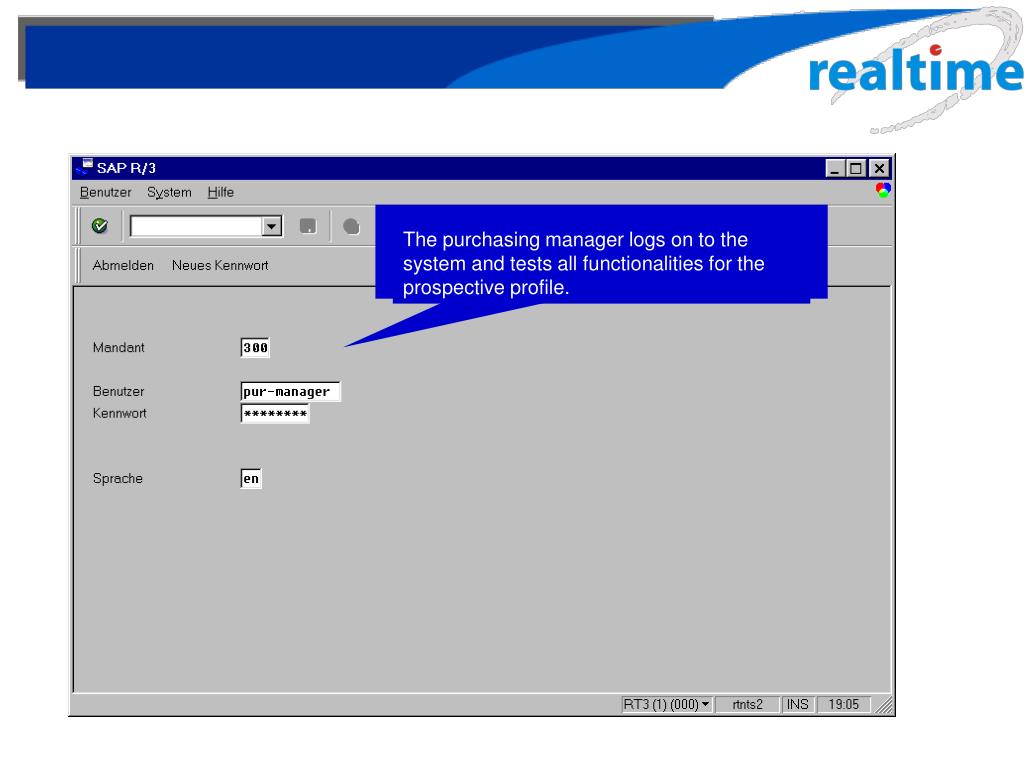The width and height of the screenshot is (1024, 768).
Task: Focus the Benutzer field with pur-manager
Action: click(x=291, y=392)
